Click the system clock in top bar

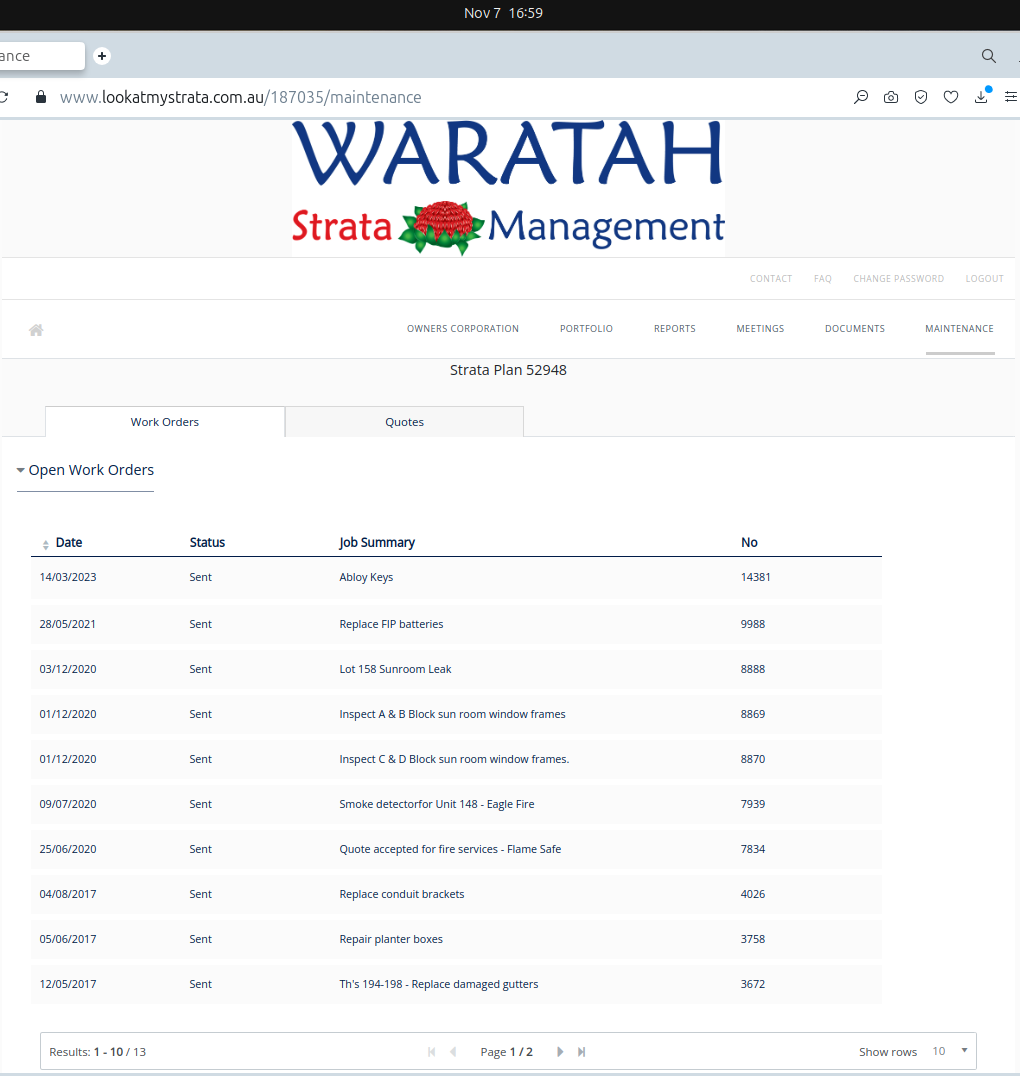(503, 13)
